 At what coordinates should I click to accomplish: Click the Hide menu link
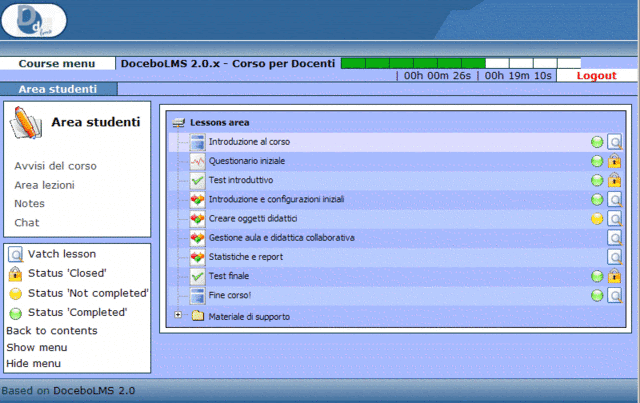(x=33, y=363)
